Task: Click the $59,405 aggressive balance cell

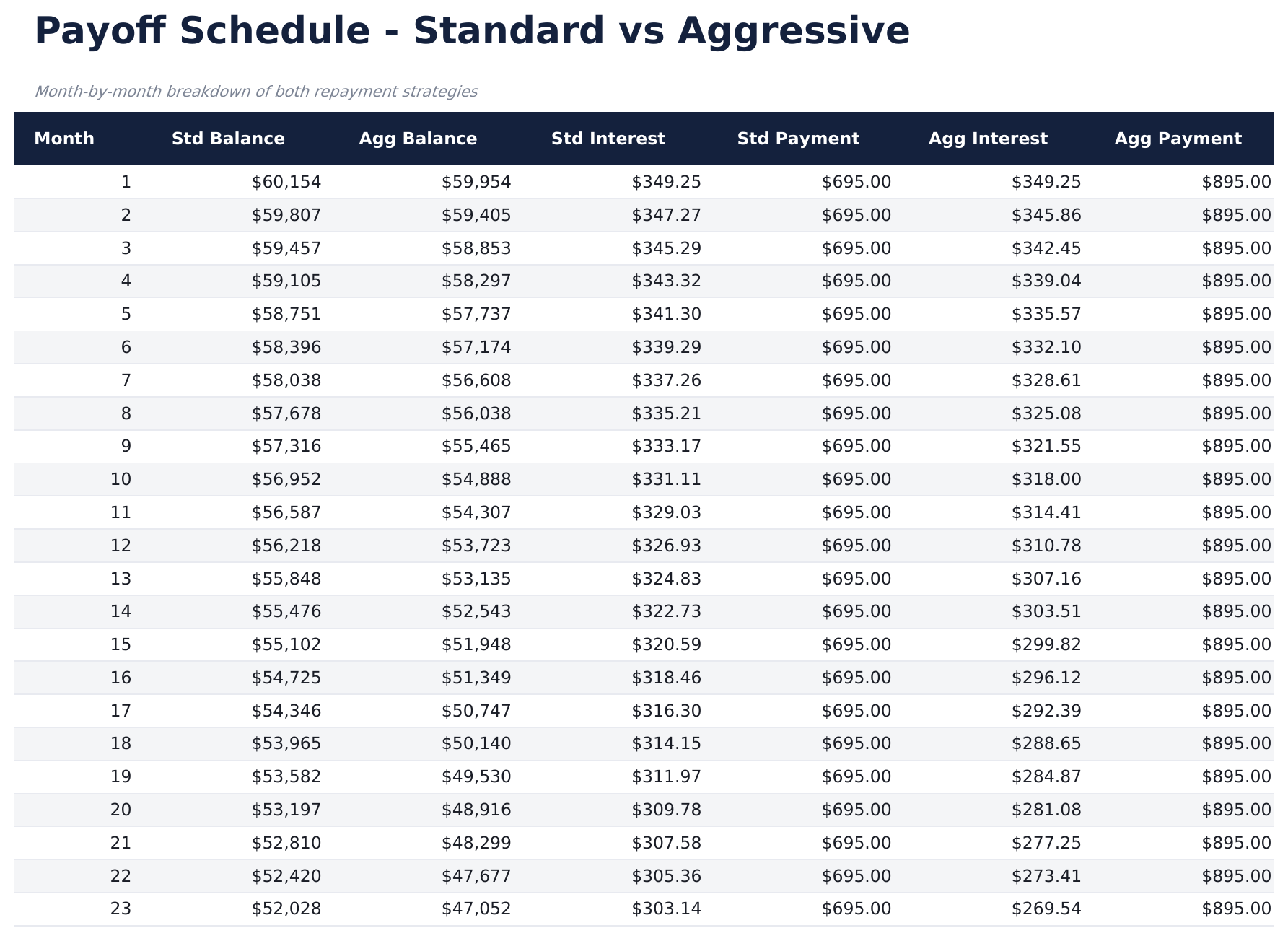Action: tap(476, 215)
